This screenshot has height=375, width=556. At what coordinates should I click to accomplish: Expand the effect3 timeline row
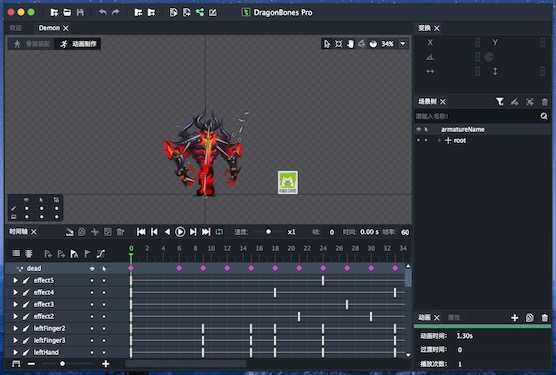15,304
